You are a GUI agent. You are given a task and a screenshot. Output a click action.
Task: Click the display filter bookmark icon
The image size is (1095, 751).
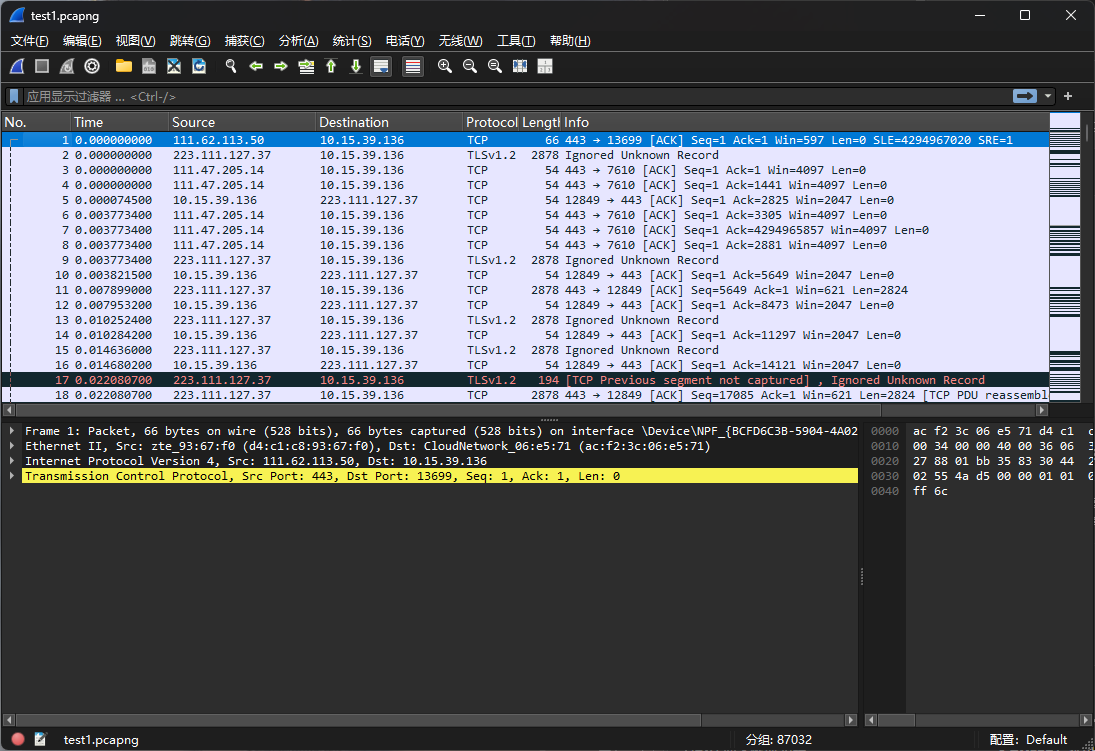[x=14, y=96]
